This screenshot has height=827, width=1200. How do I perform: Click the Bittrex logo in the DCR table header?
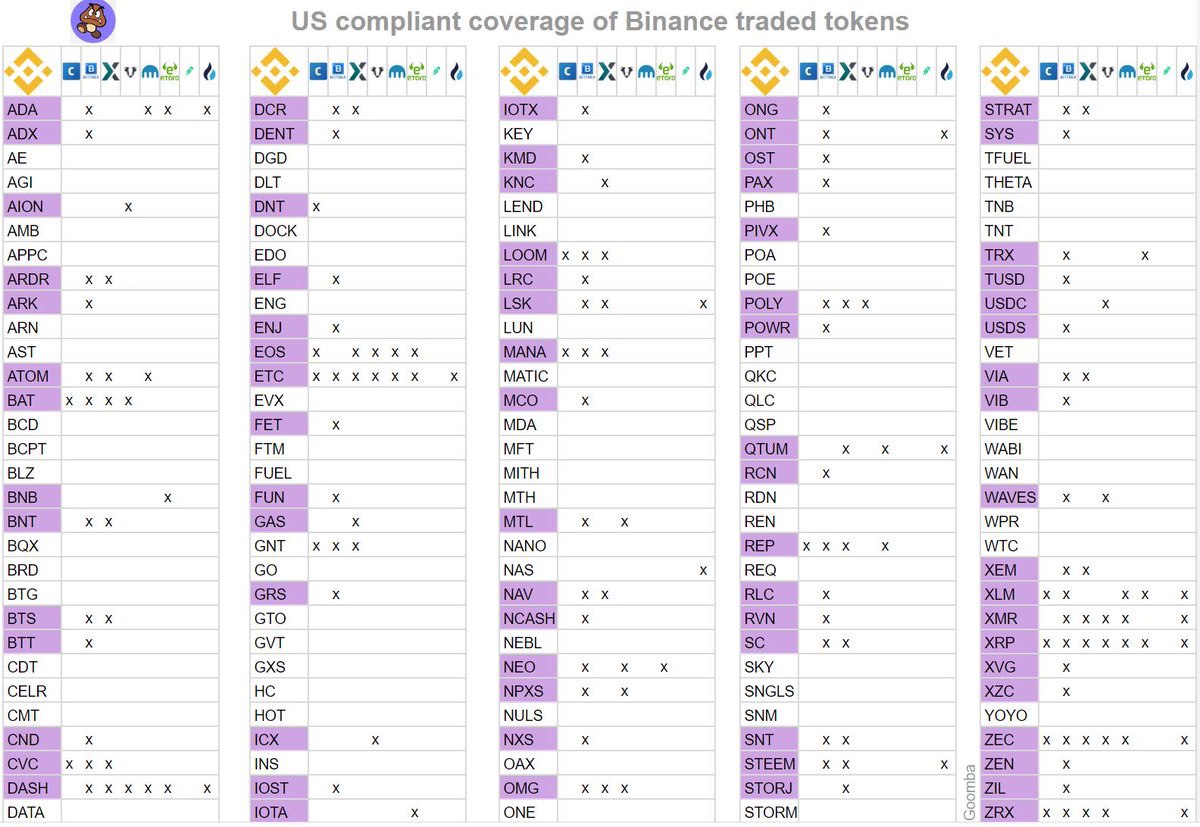(337, 72)
